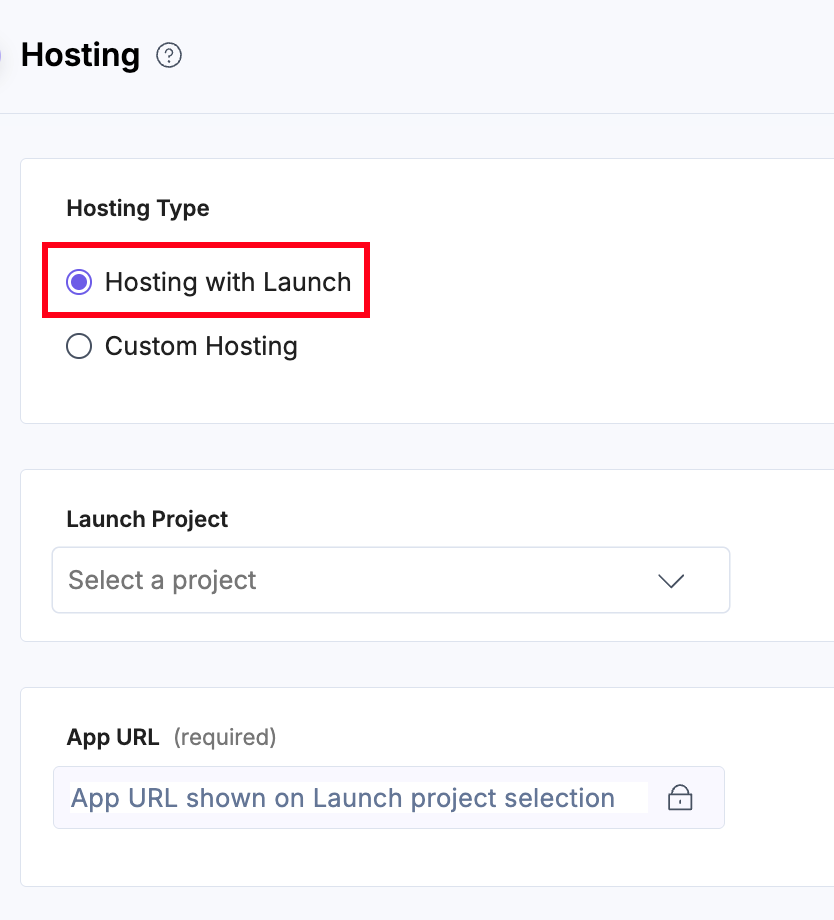Select the Hosting with Launch option
834x920 pixels.
coord(79,282)
